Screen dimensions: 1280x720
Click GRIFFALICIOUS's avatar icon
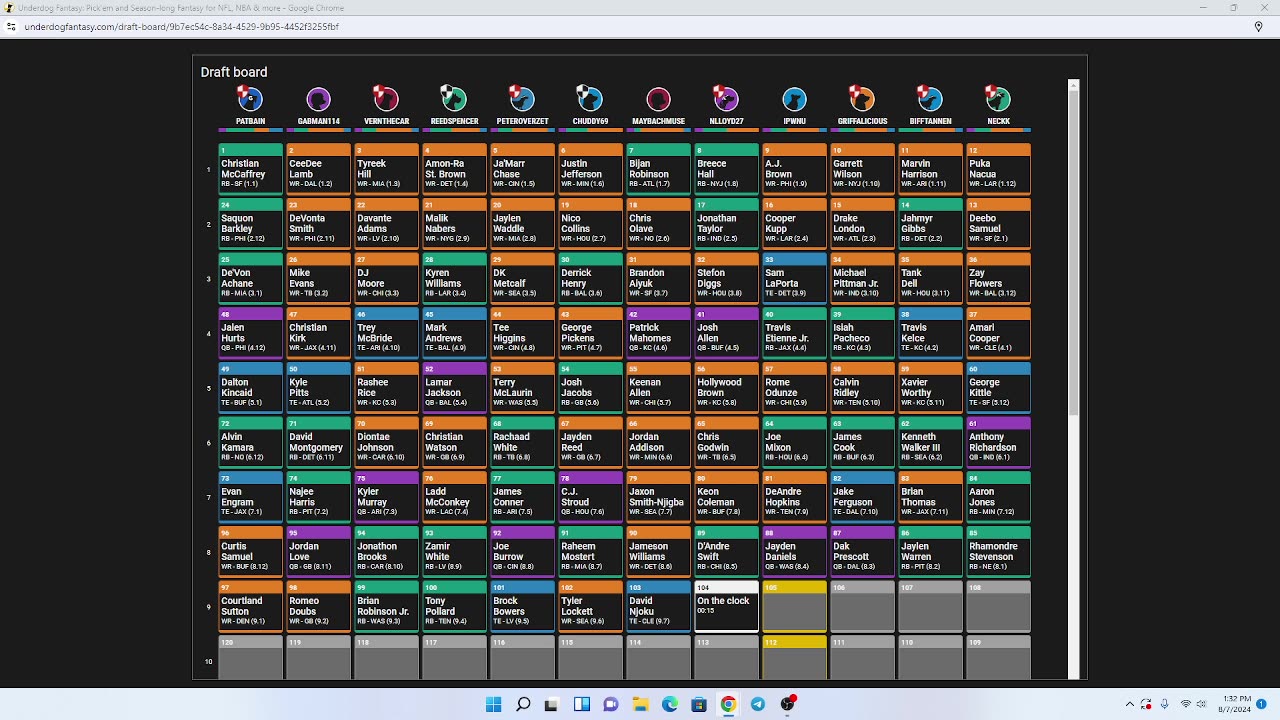[x=862, y=99]
